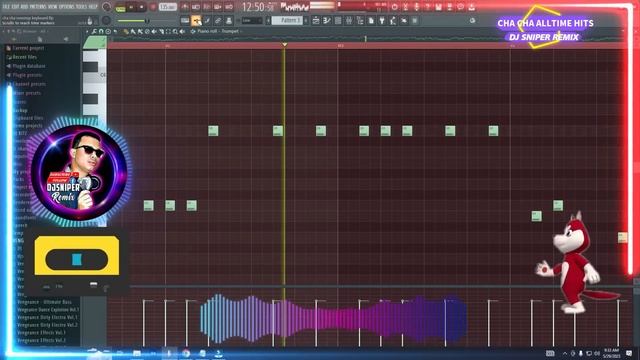
Task: Toggle the highlighted orange auto-scroll button
Action: (196, 20)
